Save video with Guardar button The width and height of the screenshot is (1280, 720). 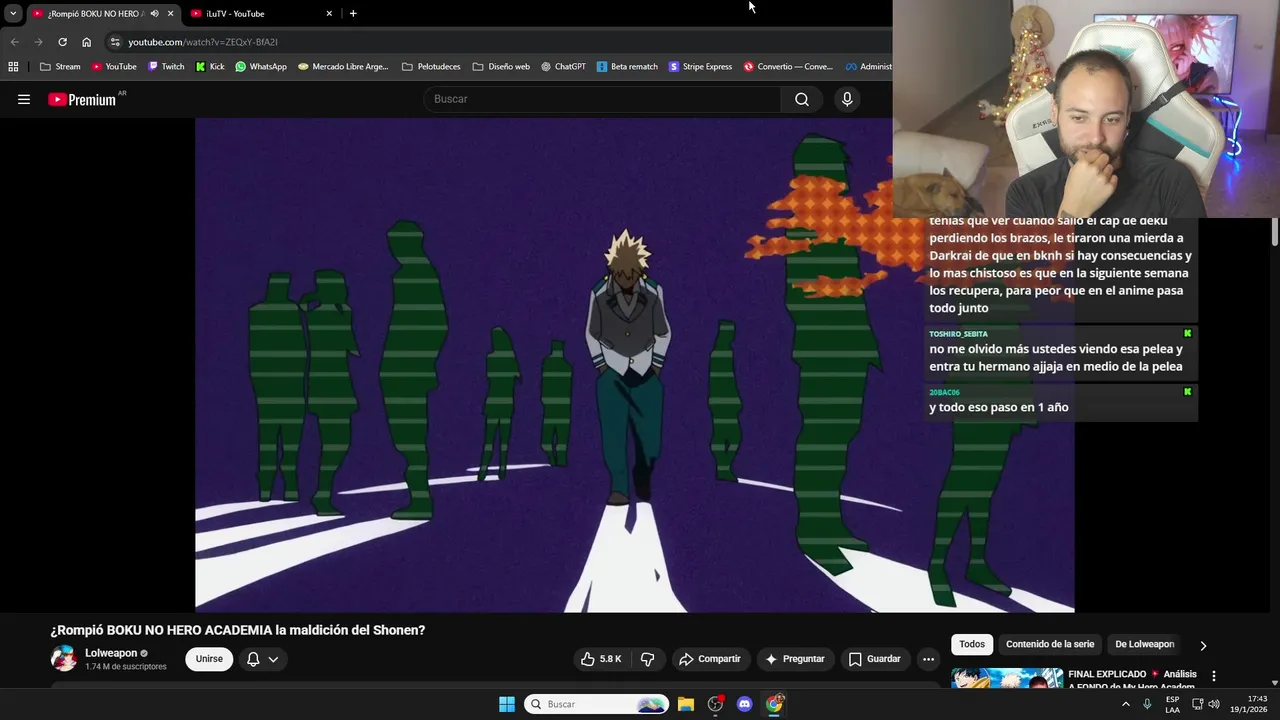(x=875, y=659)
